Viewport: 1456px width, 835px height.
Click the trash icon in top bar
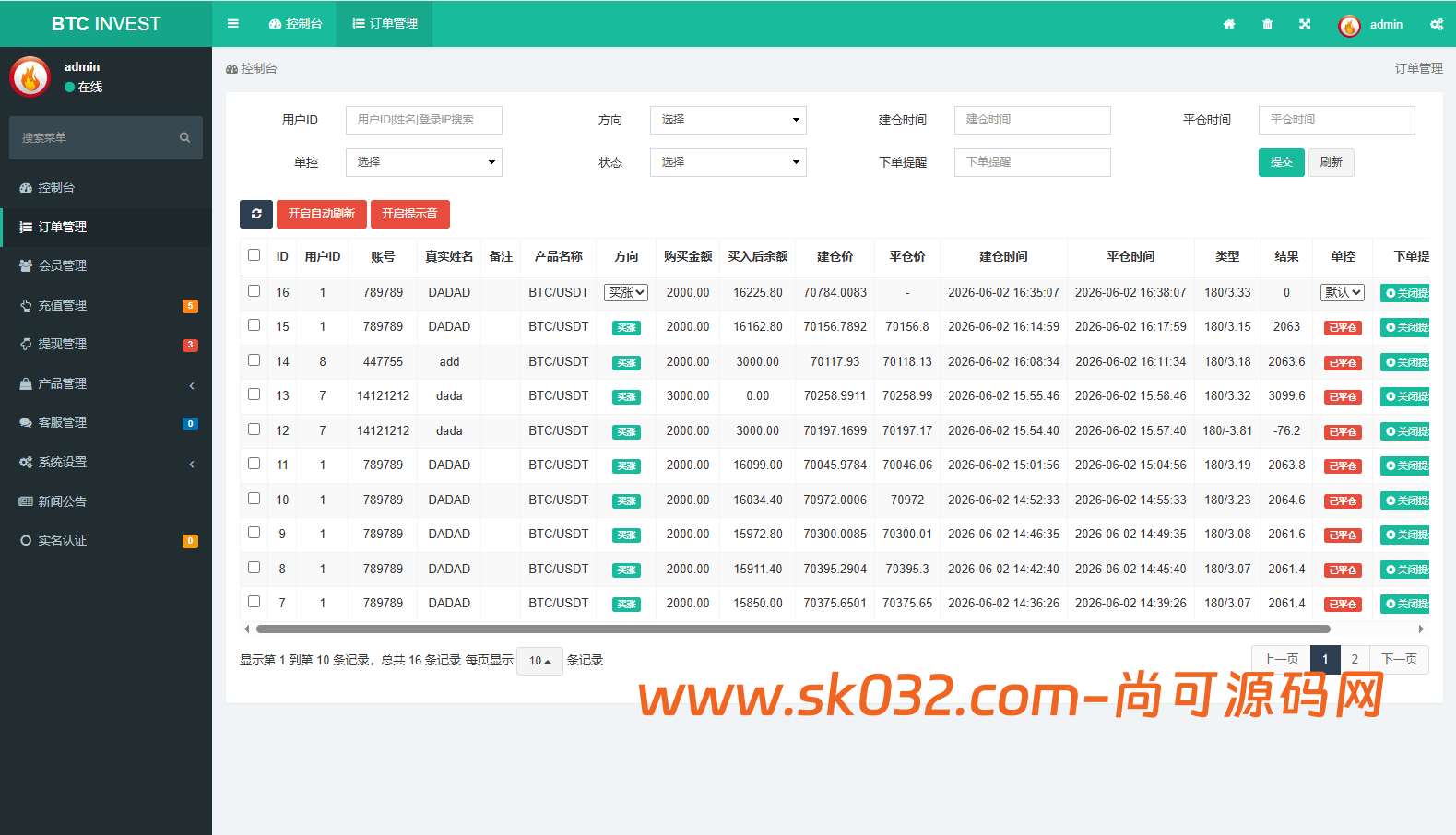click(1267, 24)
